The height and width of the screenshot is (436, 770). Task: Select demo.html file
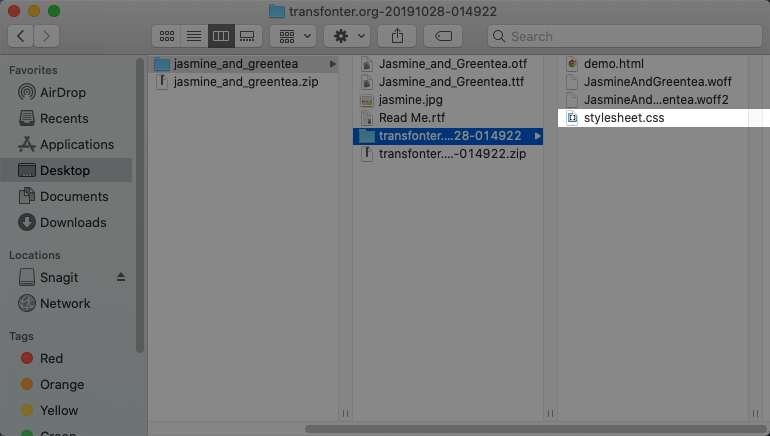coord(653,64)
